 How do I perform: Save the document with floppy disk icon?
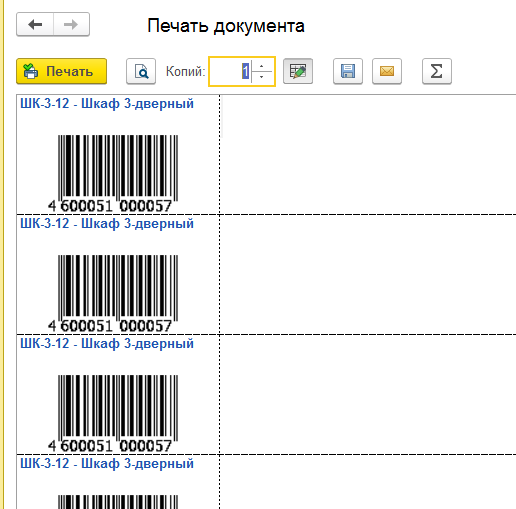point(348,71)
